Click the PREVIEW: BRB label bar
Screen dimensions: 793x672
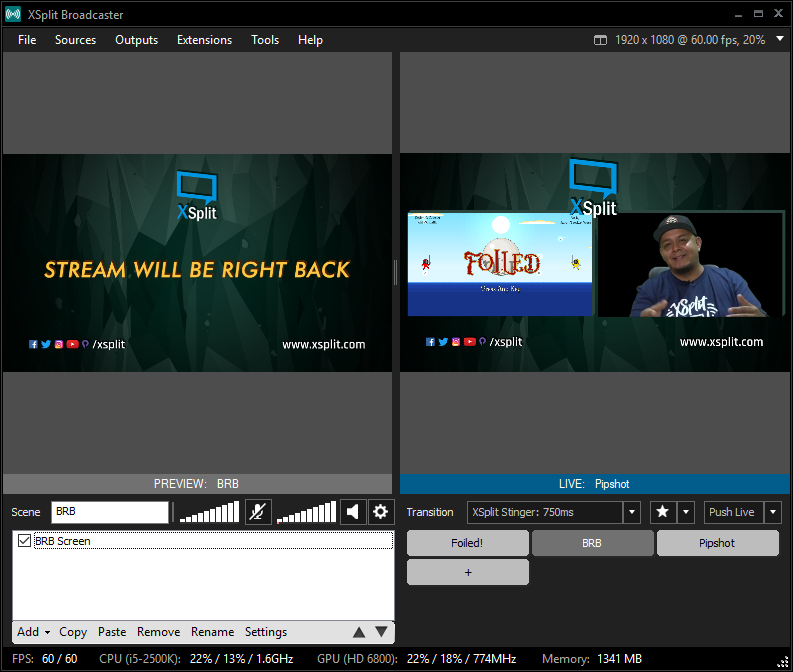[x=197, y=484]
